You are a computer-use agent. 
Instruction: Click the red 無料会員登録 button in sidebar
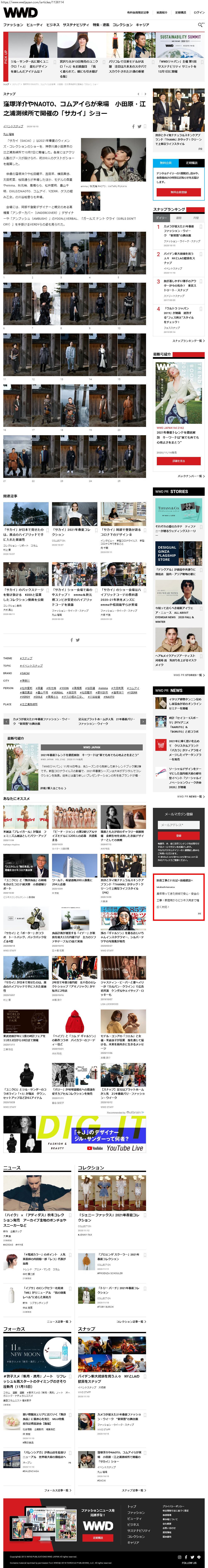pyautogui.click(x=178, y=192)
